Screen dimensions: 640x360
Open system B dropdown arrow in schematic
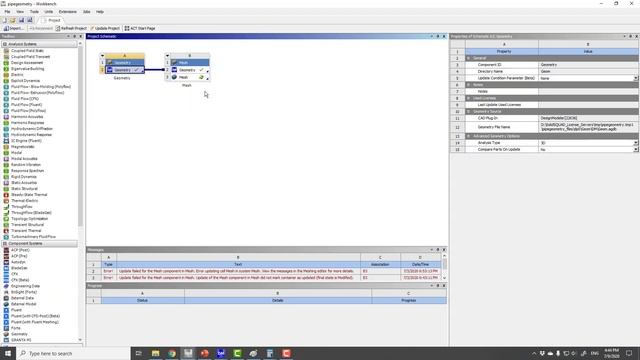tap(167, 56)
